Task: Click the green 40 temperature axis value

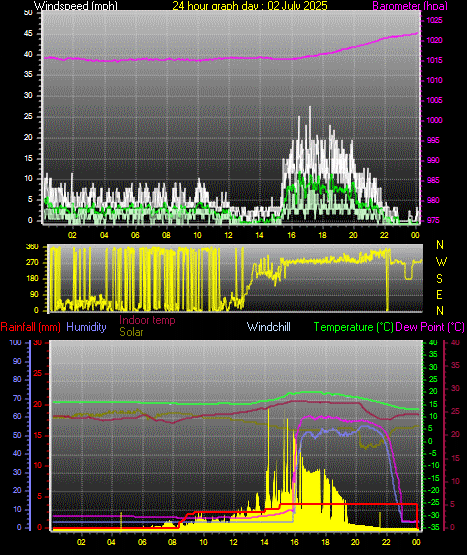Action: point(433,342)
